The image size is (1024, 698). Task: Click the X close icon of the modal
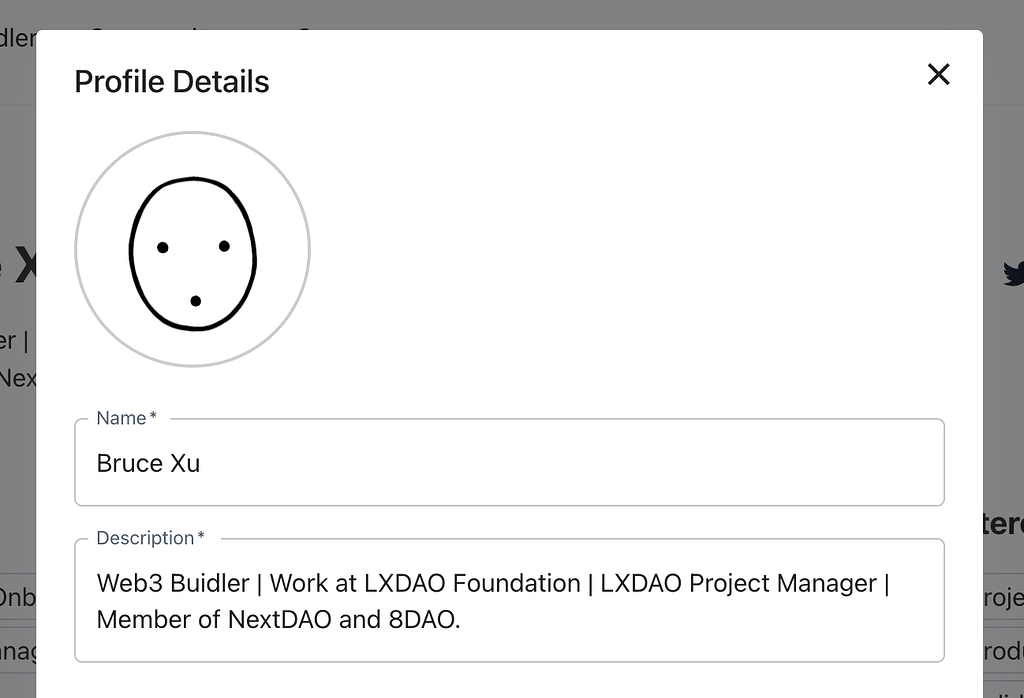point(938,74)
